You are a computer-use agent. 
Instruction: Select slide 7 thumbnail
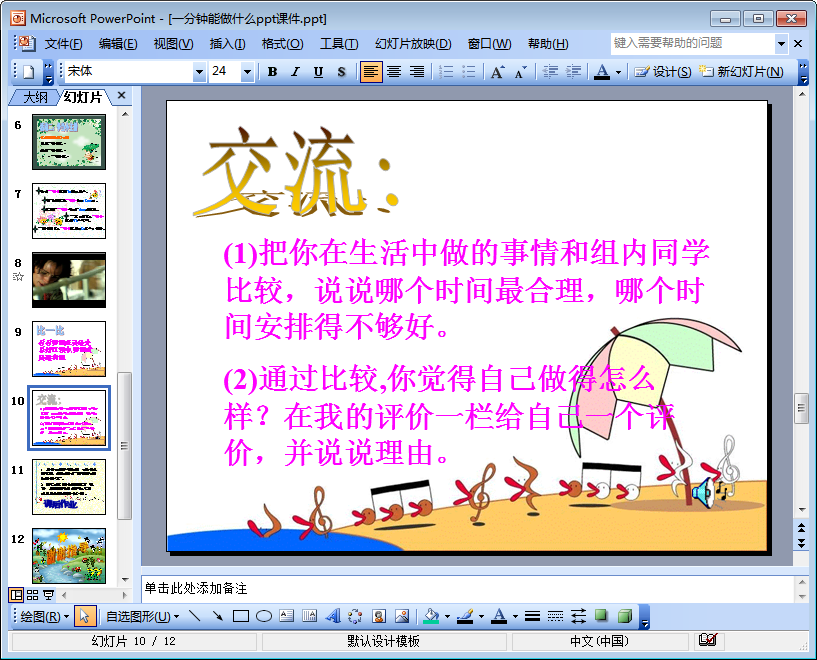69,211
